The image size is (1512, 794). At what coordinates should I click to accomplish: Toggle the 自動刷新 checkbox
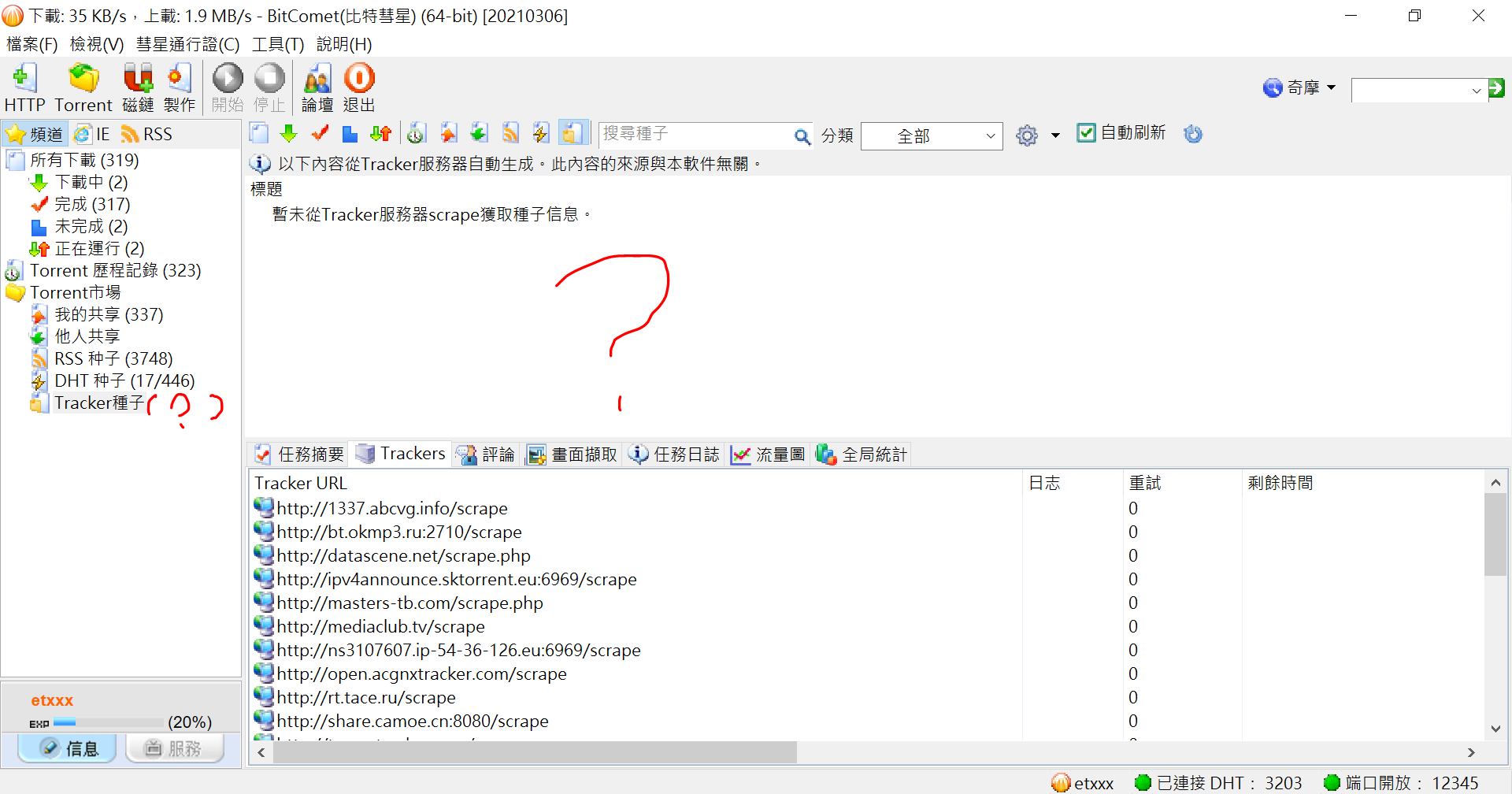pos(1086,133)
